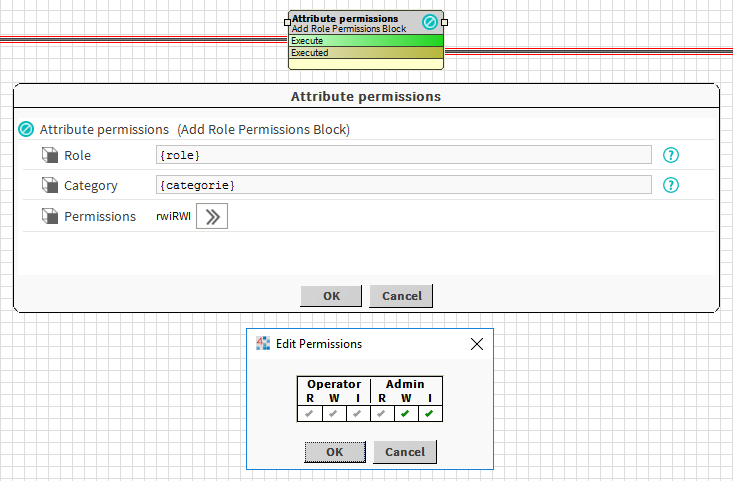Cancel the Attribute permissions dialog
The width and height of the screenshot is (733, 481).
click(401, 296)
